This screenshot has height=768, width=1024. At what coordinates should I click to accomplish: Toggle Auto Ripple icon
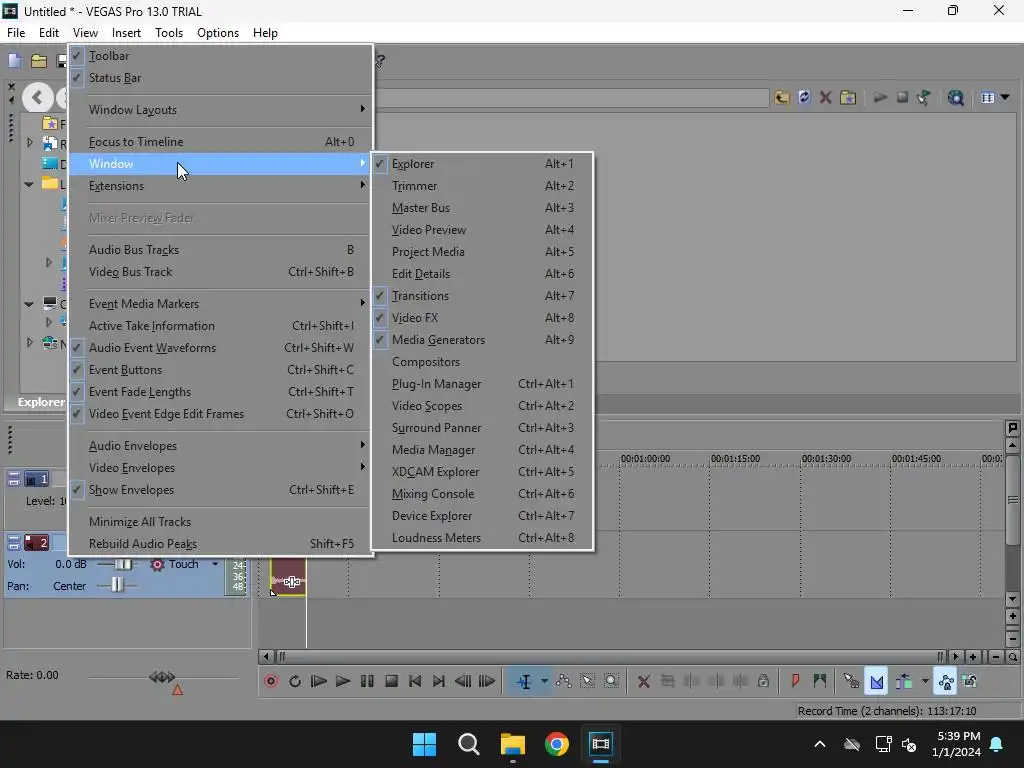pyautogui.click(x=904, y=681)
